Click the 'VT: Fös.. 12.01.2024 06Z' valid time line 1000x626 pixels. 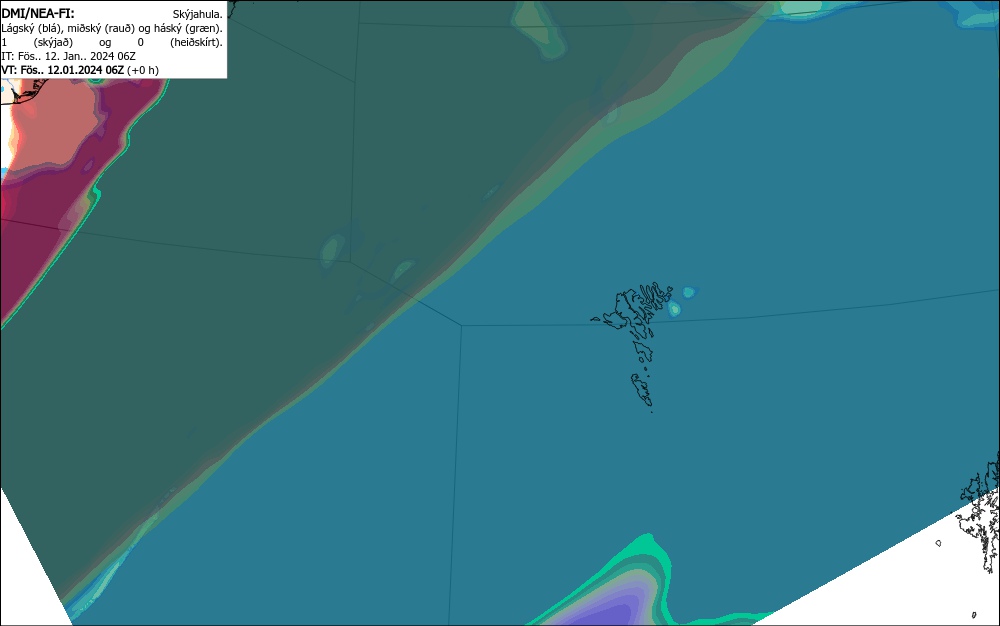[80, 70]
